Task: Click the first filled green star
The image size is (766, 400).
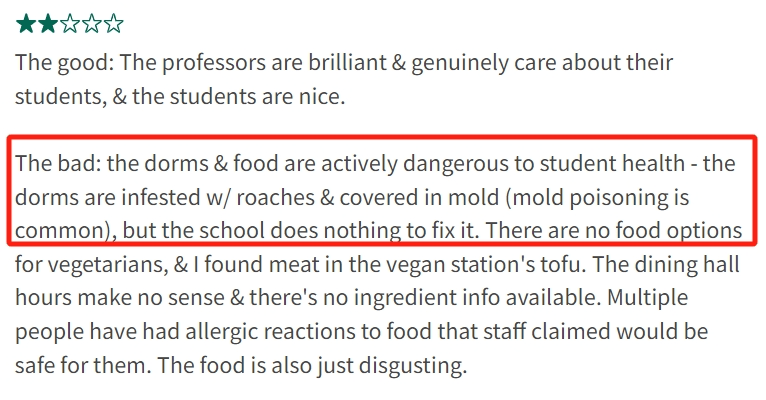Action: pos(26,22)
